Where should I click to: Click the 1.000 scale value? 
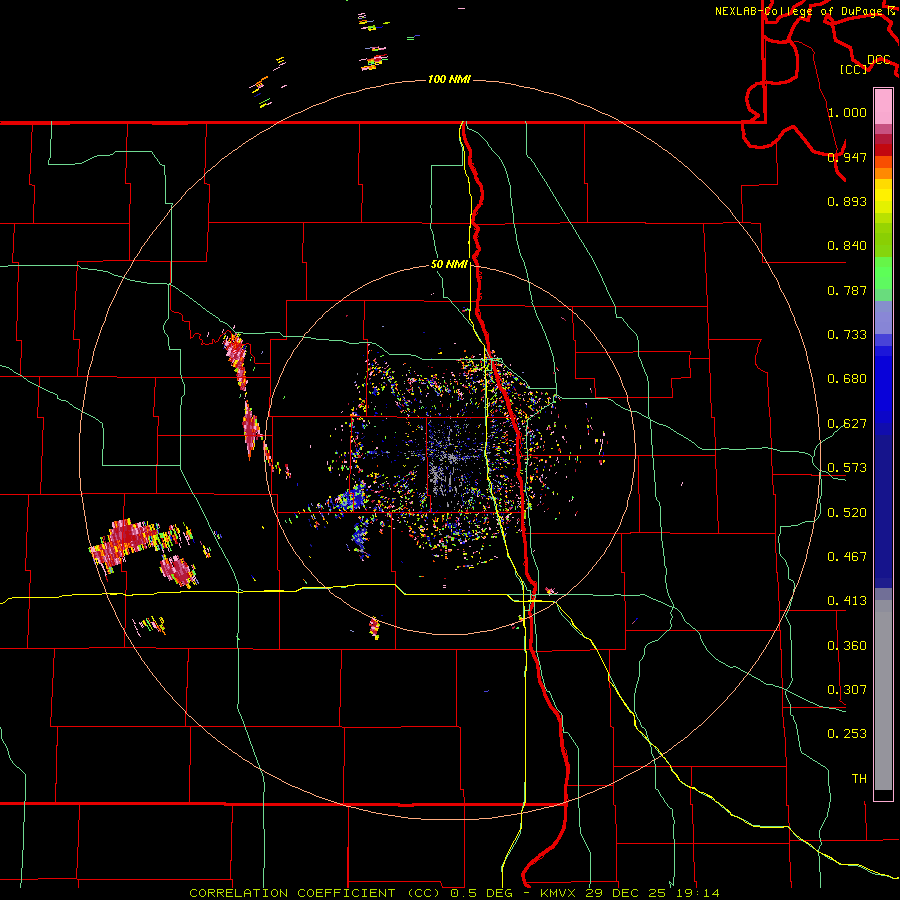click(x=847, y=112)
